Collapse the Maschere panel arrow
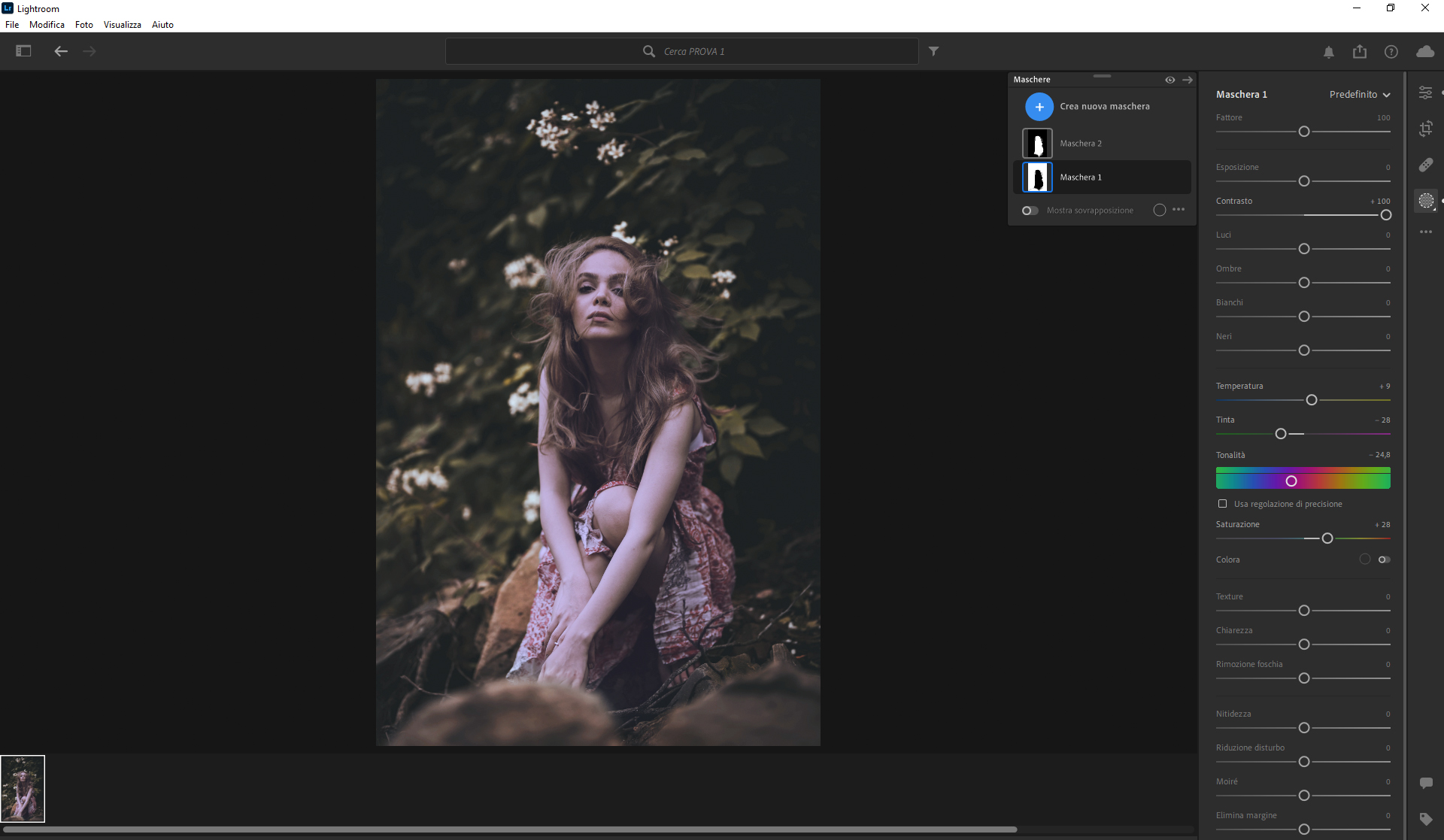1444x840 pixels. pos(1188,80)
